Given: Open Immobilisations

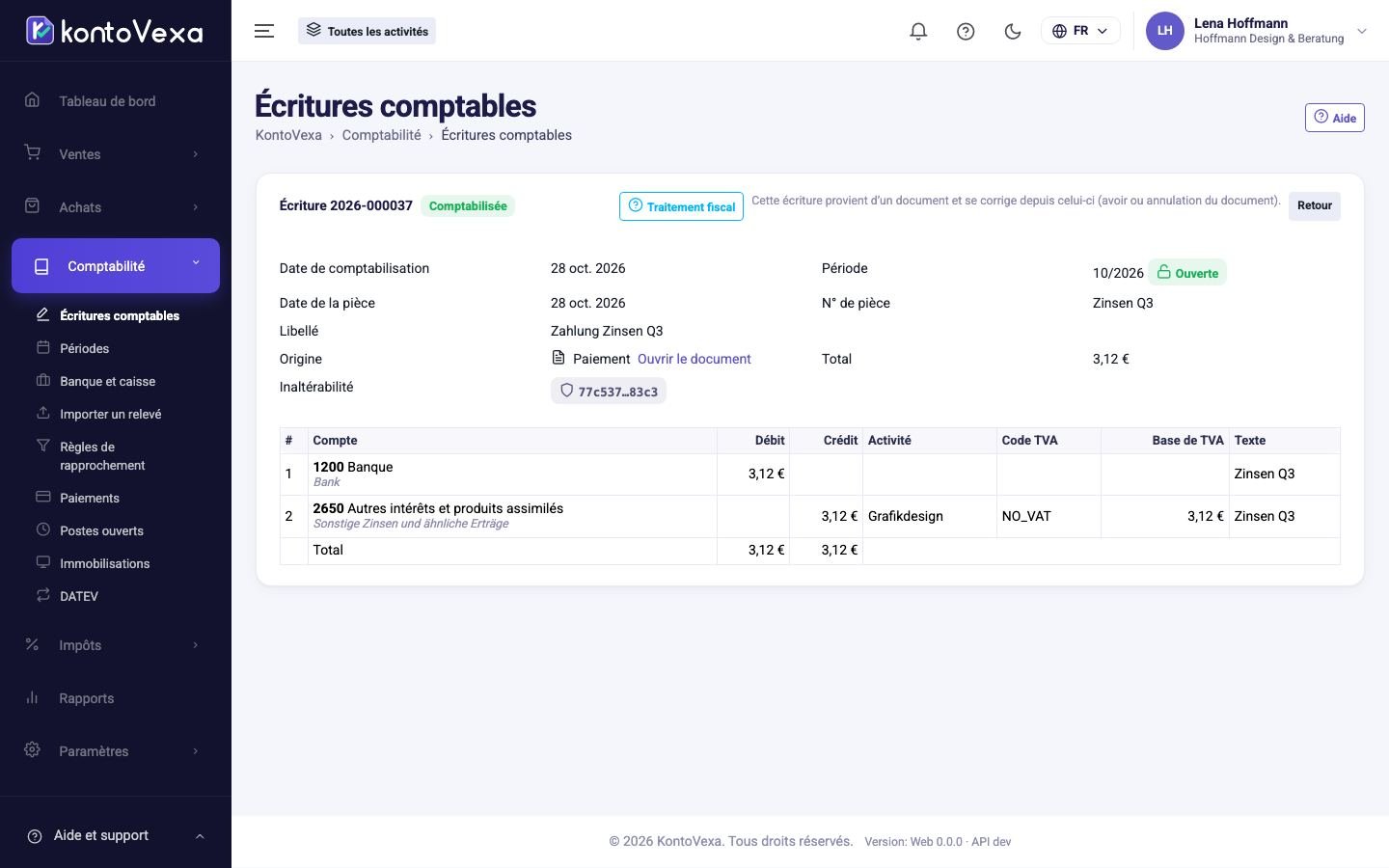Looking at the screenshot, I should point(104,563).
